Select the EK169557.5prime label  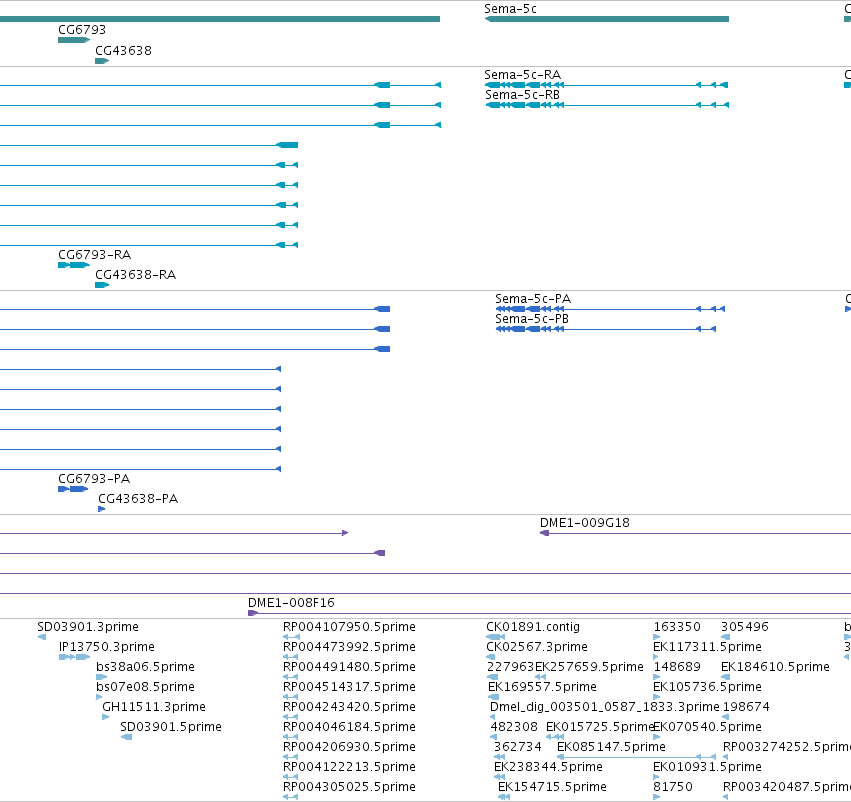(x=542, y=686)
